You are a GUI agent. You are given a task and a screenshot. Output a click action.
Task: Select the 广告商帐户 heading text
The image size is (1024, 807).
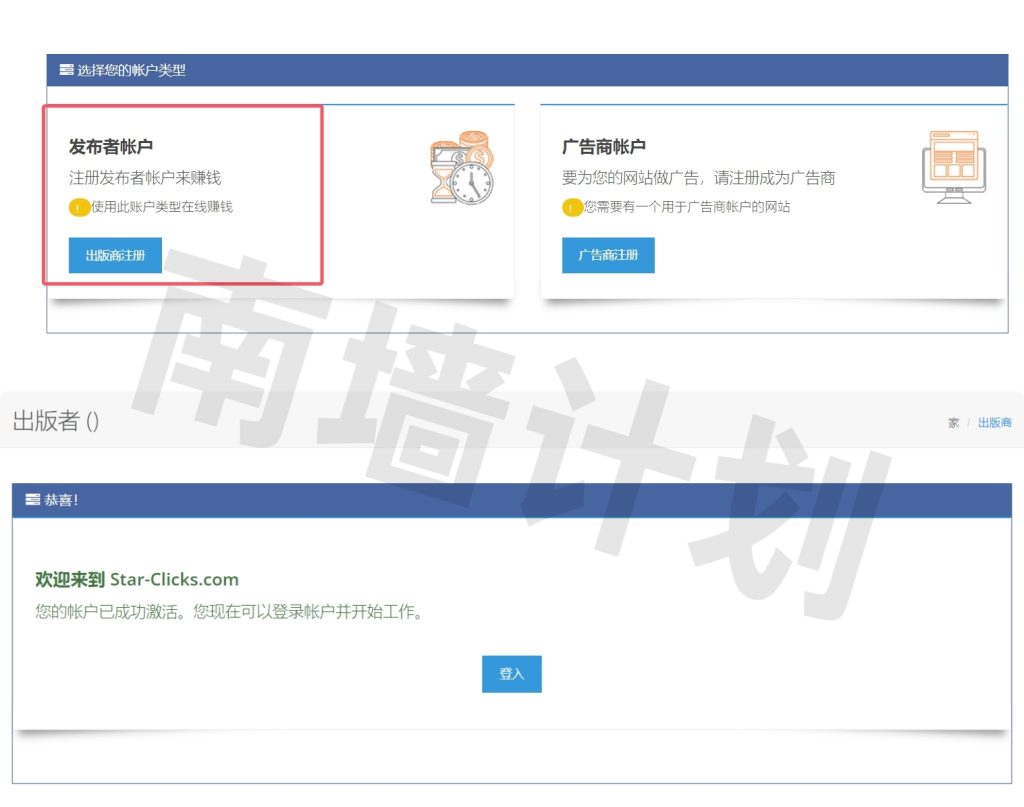pos(604,147)
